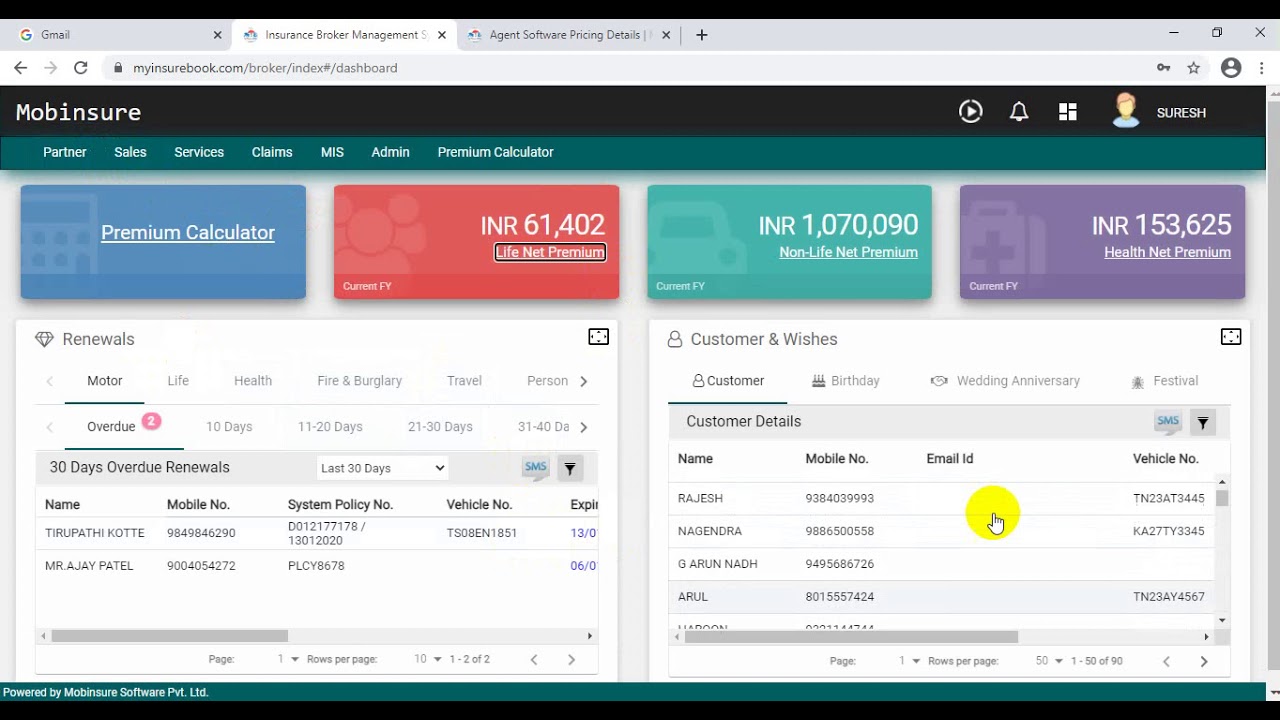
Task: Click the Renewals table horizontal scrollbar
Action: (170, 636)
